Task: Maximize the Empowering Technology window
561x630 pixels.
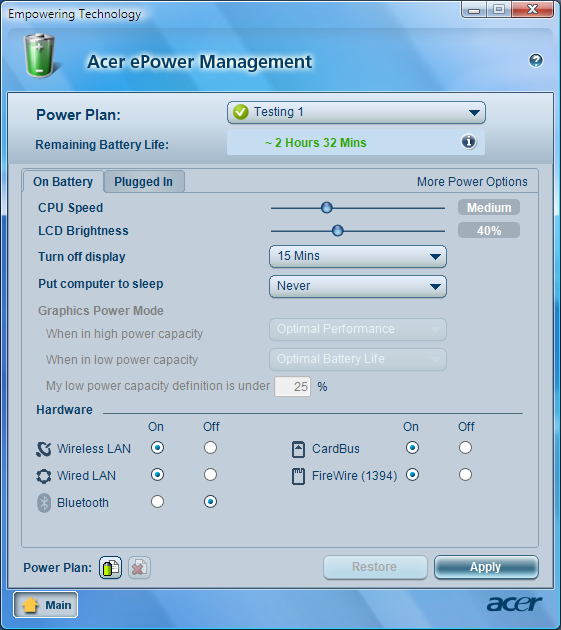Action: coord(499,10)
